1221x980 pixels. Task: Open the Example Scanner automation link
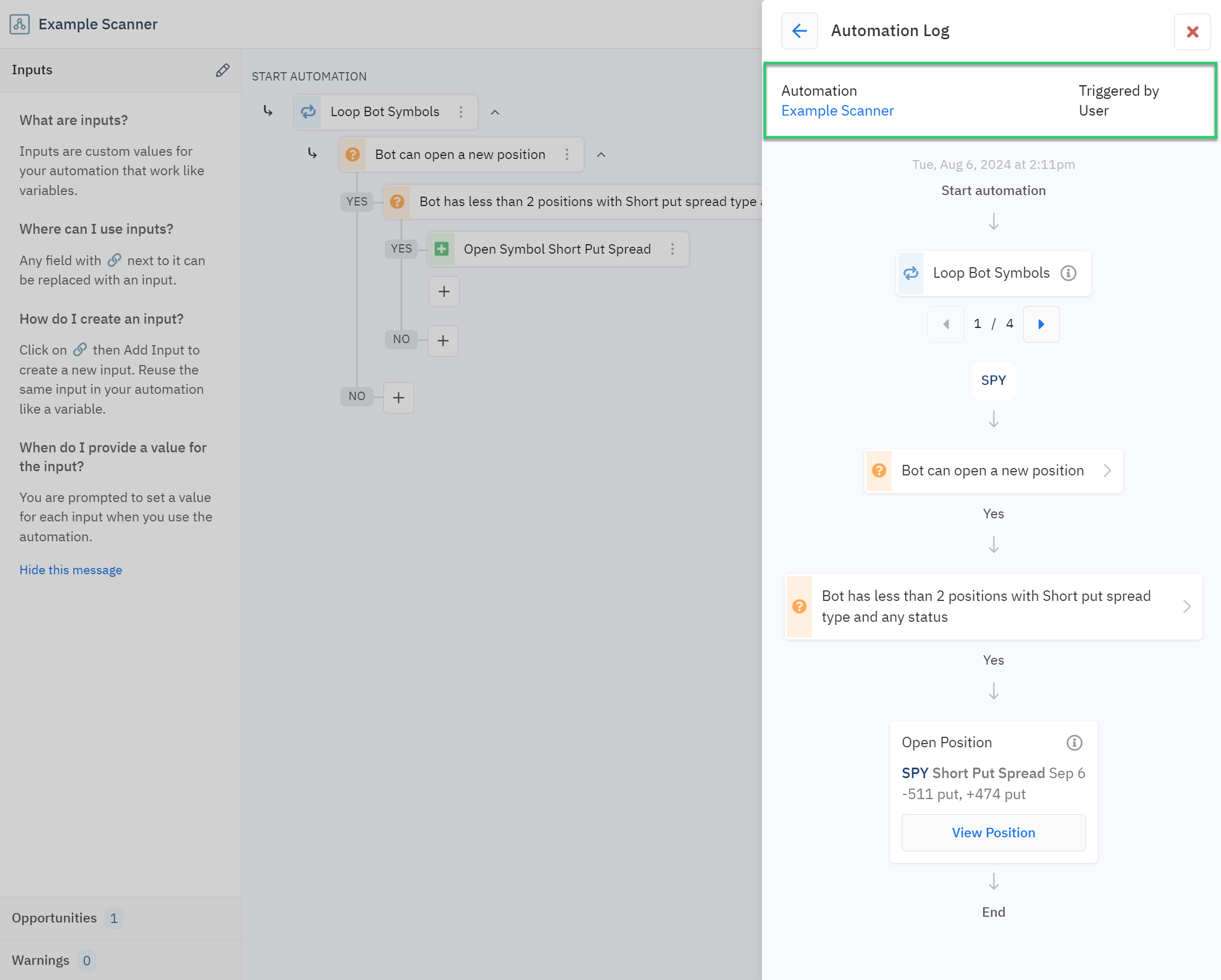[837, 111]
